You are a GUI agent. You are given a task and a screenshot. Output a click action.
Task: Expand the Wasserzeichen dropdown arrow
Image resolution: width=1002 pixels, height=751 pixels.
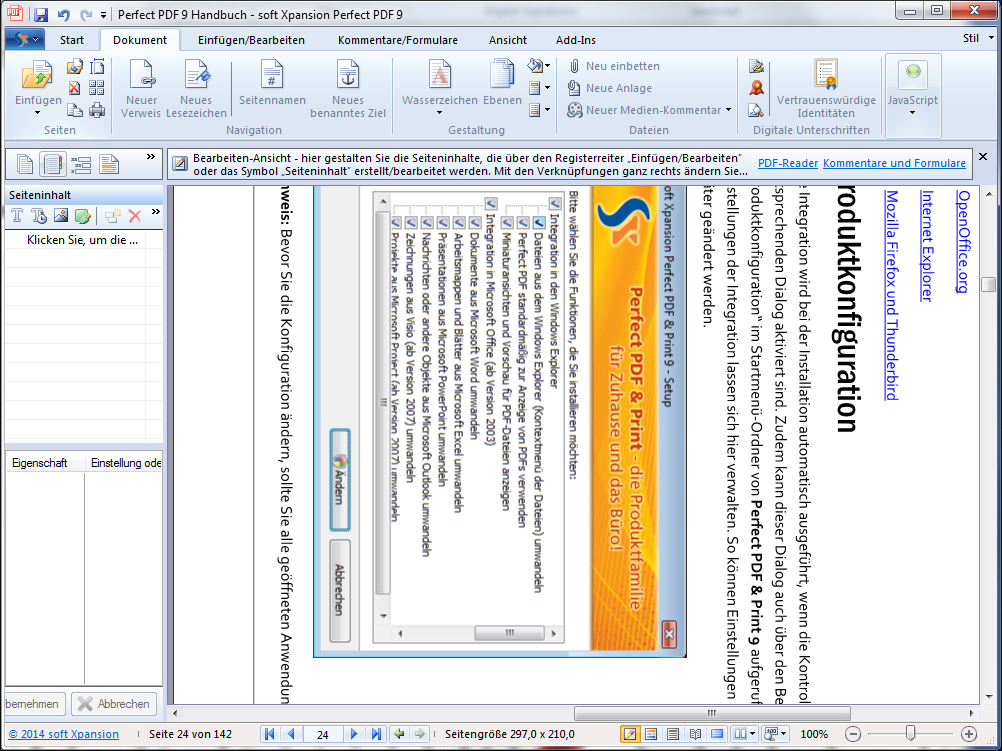439,113
